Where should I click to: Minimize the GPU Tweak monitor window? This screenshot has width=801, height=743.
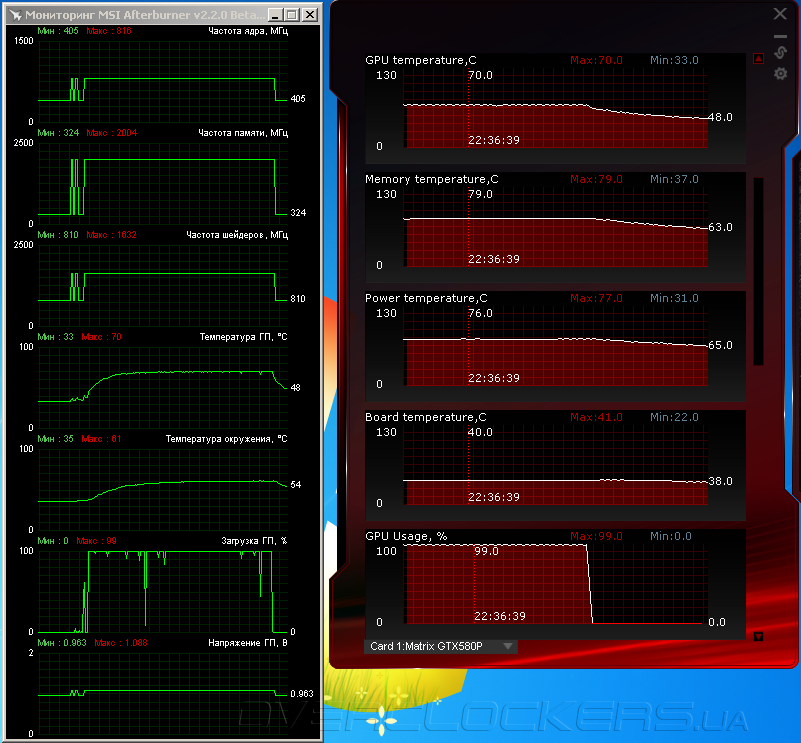click(x=780, y=36)
